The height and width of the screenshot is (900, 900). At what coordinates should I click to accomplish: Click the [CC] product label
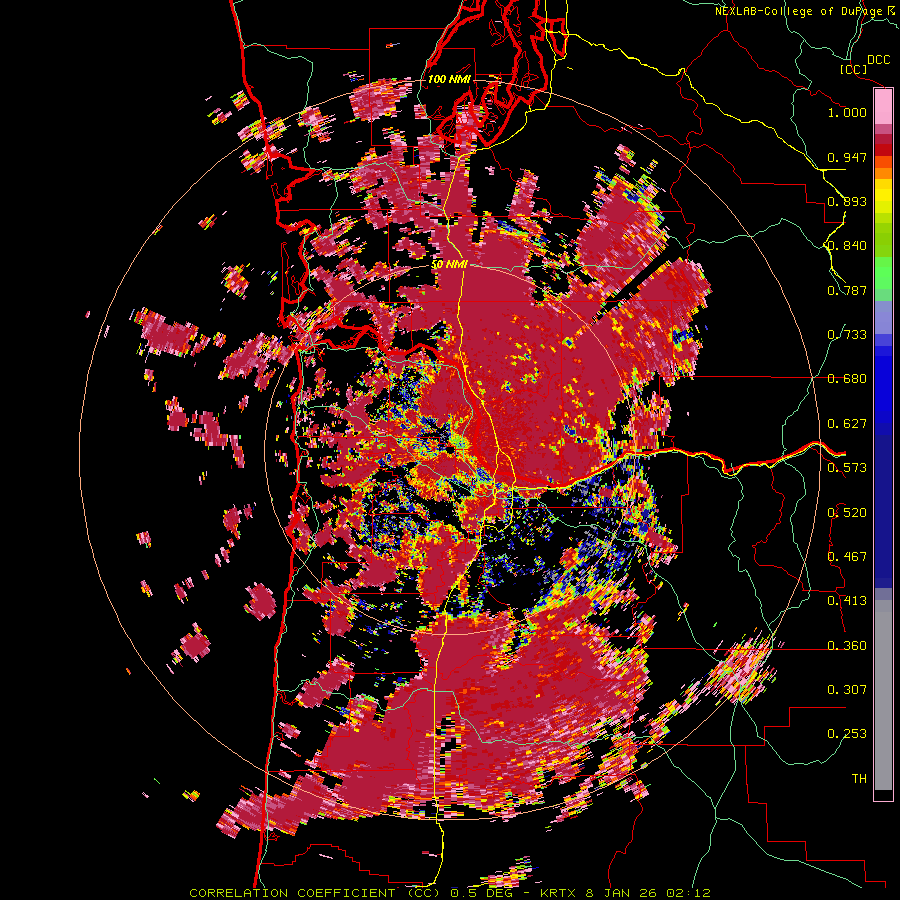853,69
